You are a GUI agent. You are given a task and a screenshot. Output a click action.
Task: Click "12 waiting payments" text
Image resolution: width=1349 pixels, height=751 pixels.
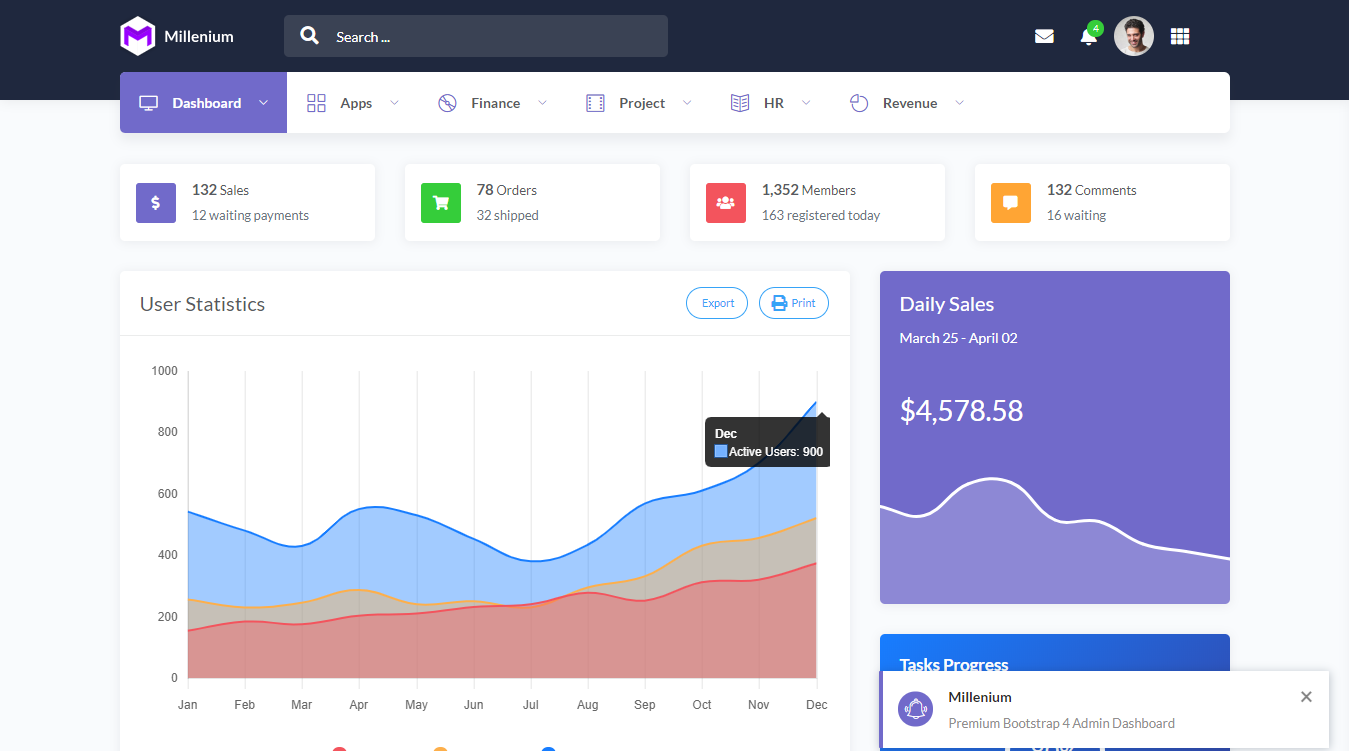pyautogui.click(x=250, y=215)
